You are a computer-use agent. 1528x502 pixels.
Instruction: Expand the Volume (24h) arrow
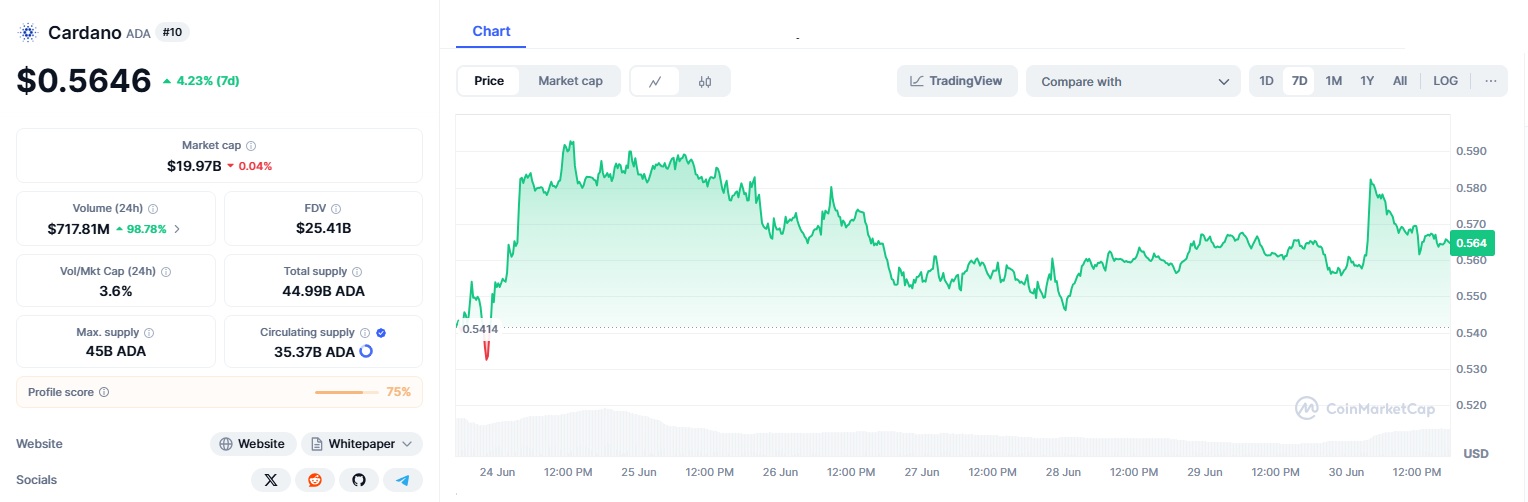tap(178, 229)
